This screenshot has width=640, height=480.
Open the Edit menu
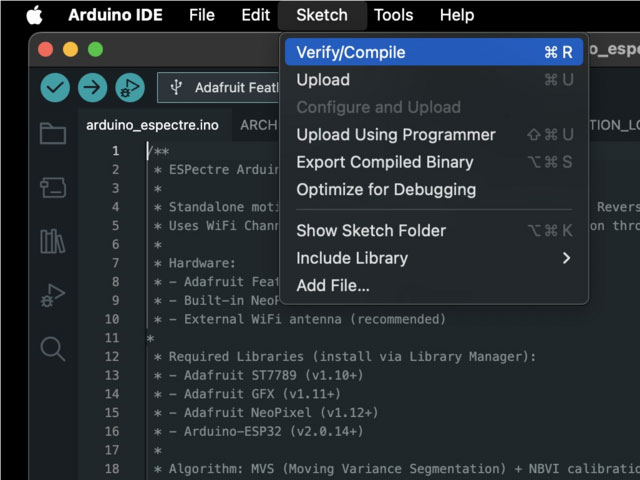pos(256,15)
